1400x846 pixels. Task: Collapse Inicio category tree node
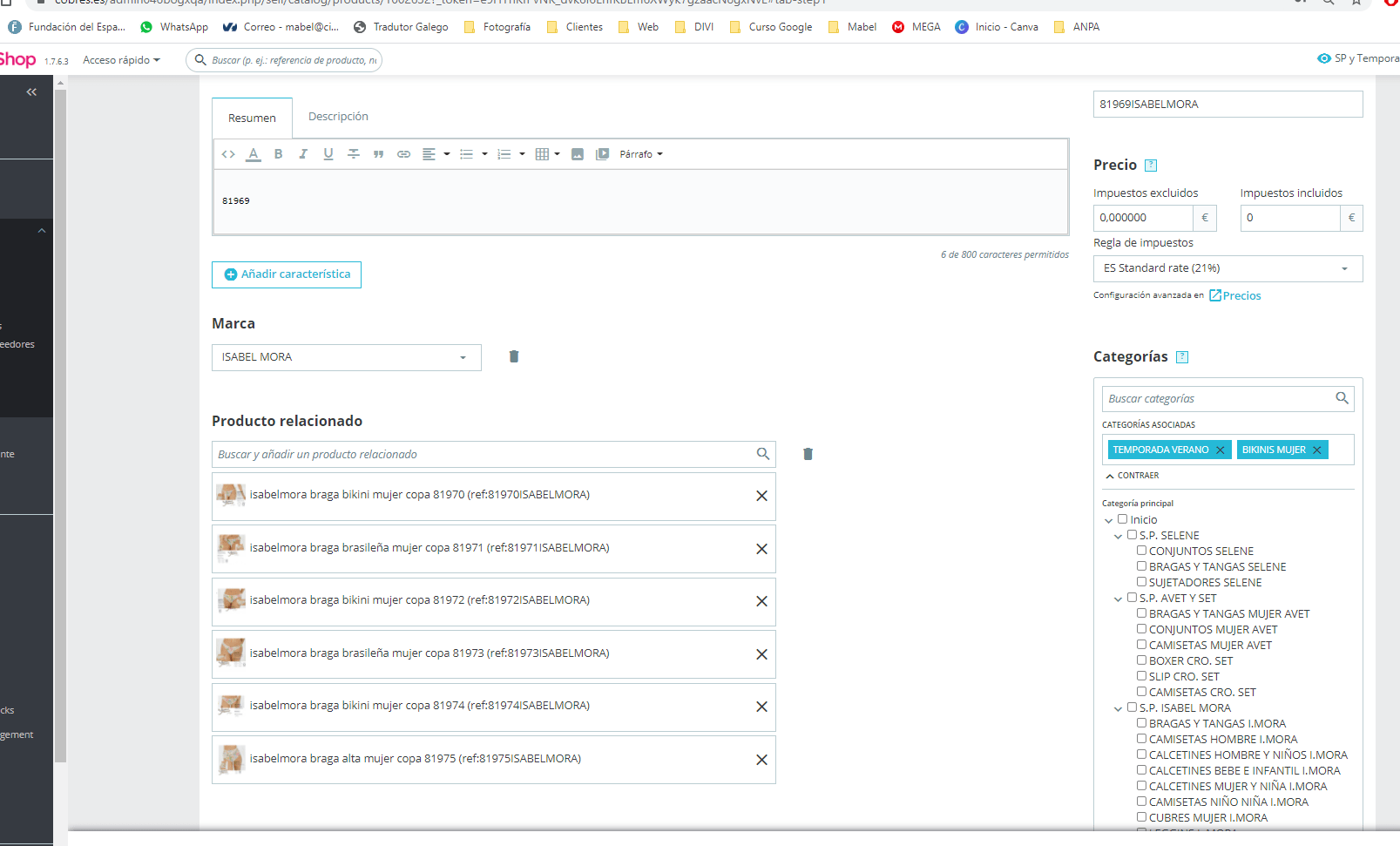click(x=1109, y=521)
